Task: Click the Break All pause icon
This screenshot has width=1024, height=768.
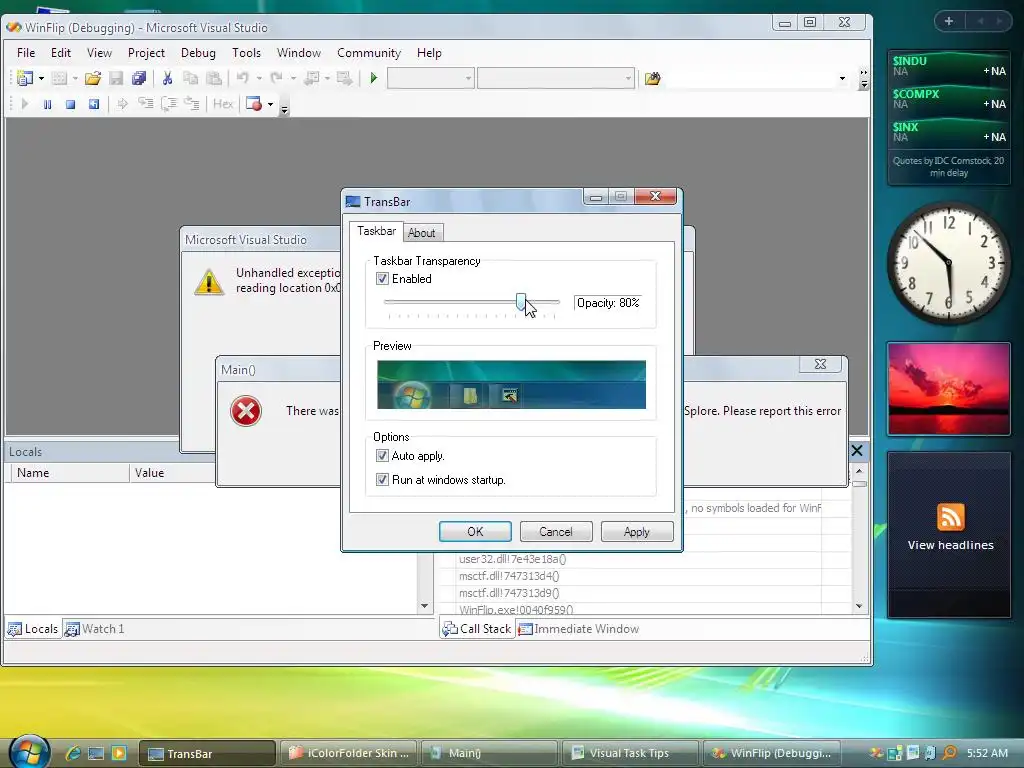Action: pyautogui.click(x=47, y=104)
